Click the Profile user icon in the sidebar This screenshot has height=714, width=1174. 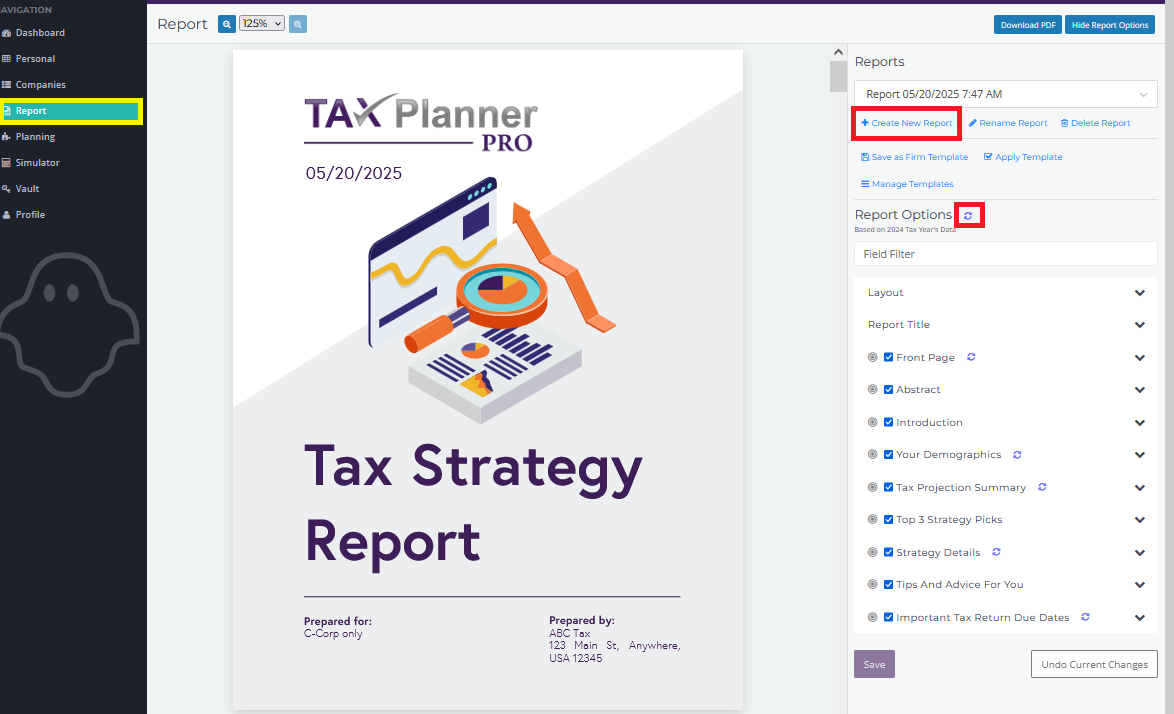coord(7,215)
